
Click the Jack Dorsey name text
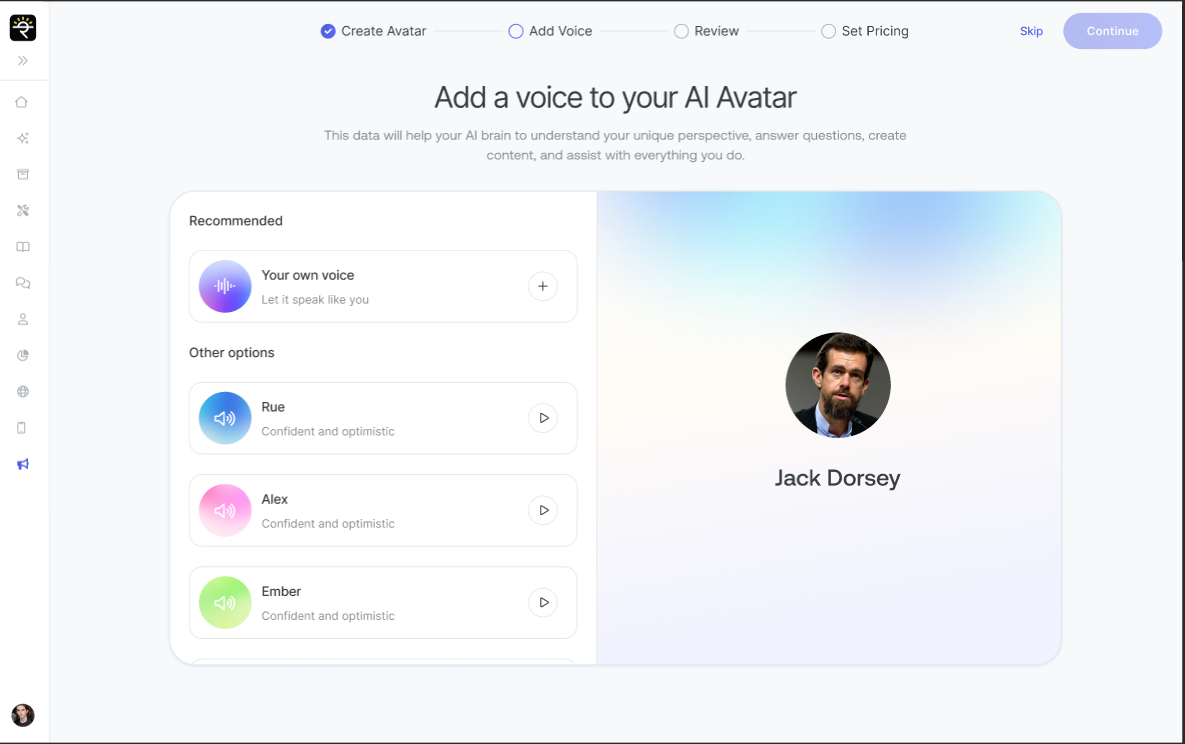(837, 478)
